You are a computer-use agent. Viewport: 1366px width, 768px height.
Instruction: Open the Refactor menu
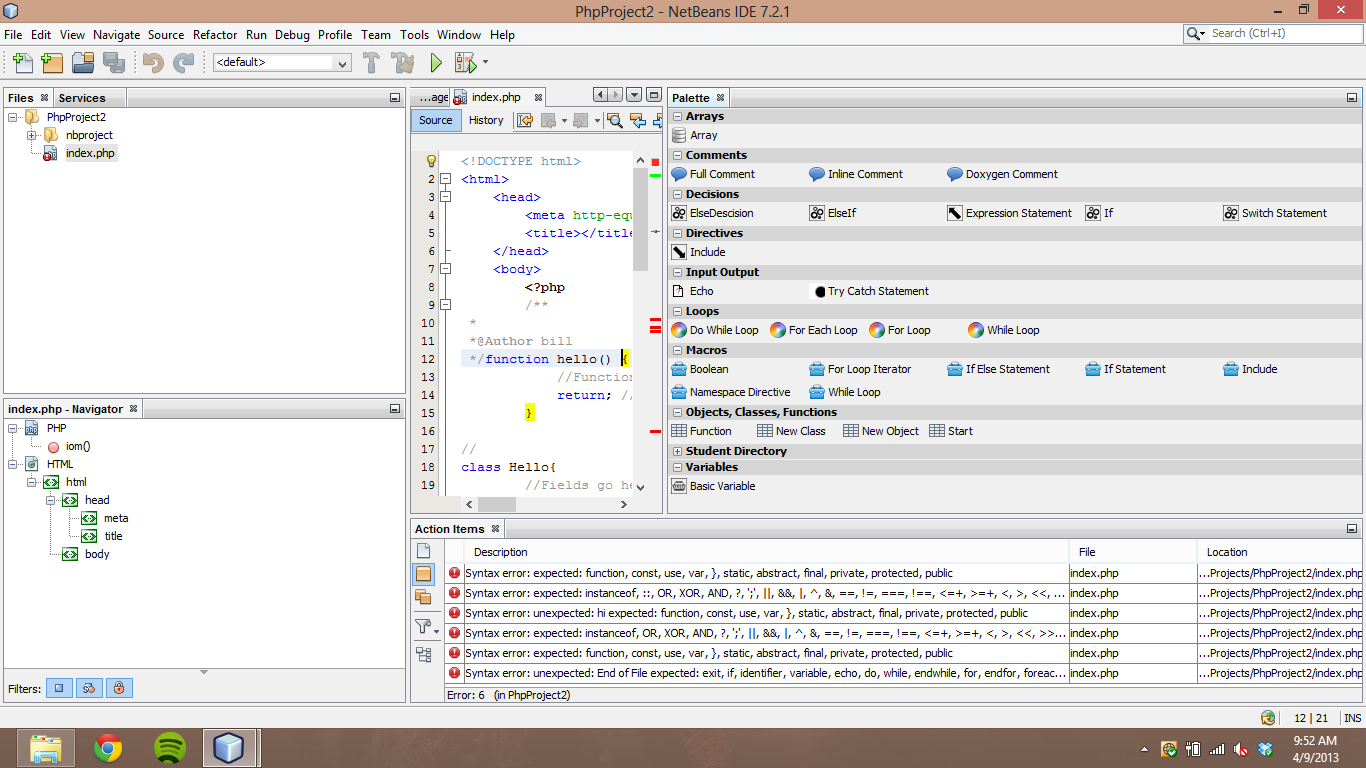[x=215, y=34]
